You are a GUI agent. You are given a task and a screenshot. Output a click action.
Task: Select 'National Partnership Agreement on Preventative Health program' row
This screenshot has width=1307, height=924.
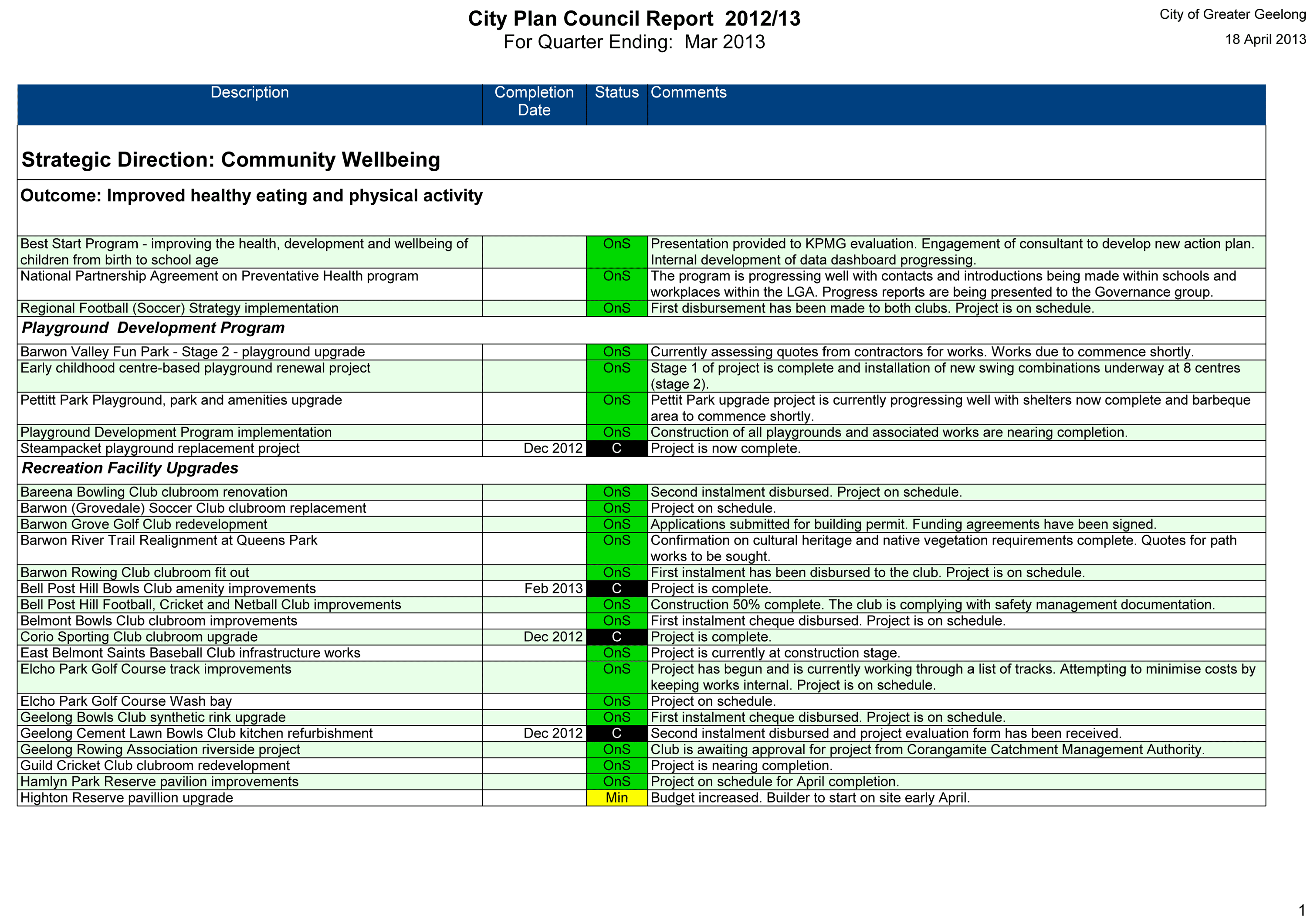coord(642,284)
